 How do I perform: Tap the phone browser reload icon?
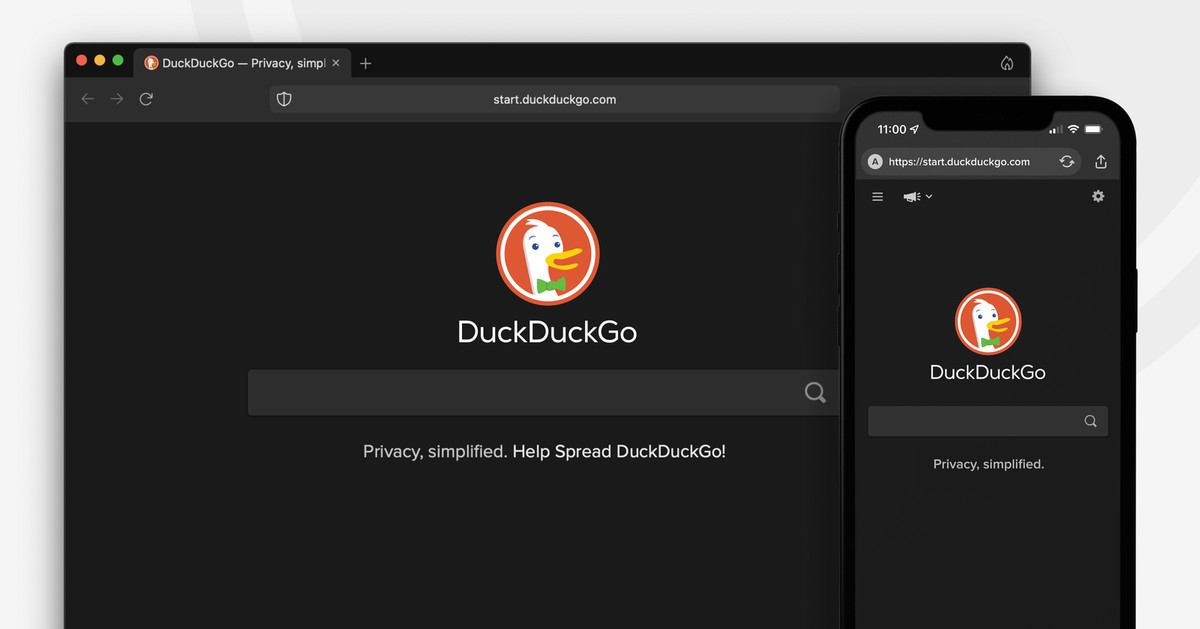click(1067, 161)
